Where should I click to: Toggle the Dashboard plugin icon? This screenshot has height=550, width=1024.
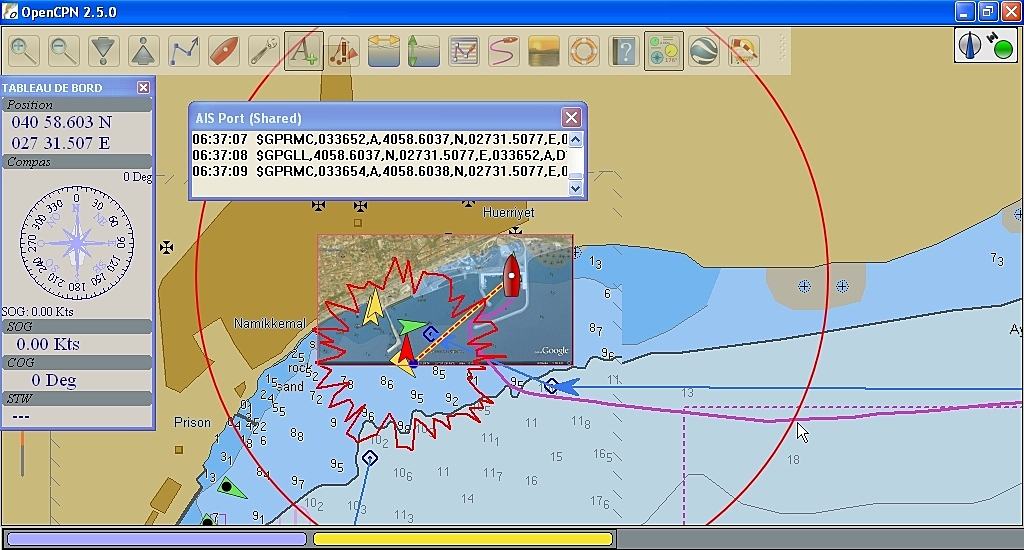664,51
